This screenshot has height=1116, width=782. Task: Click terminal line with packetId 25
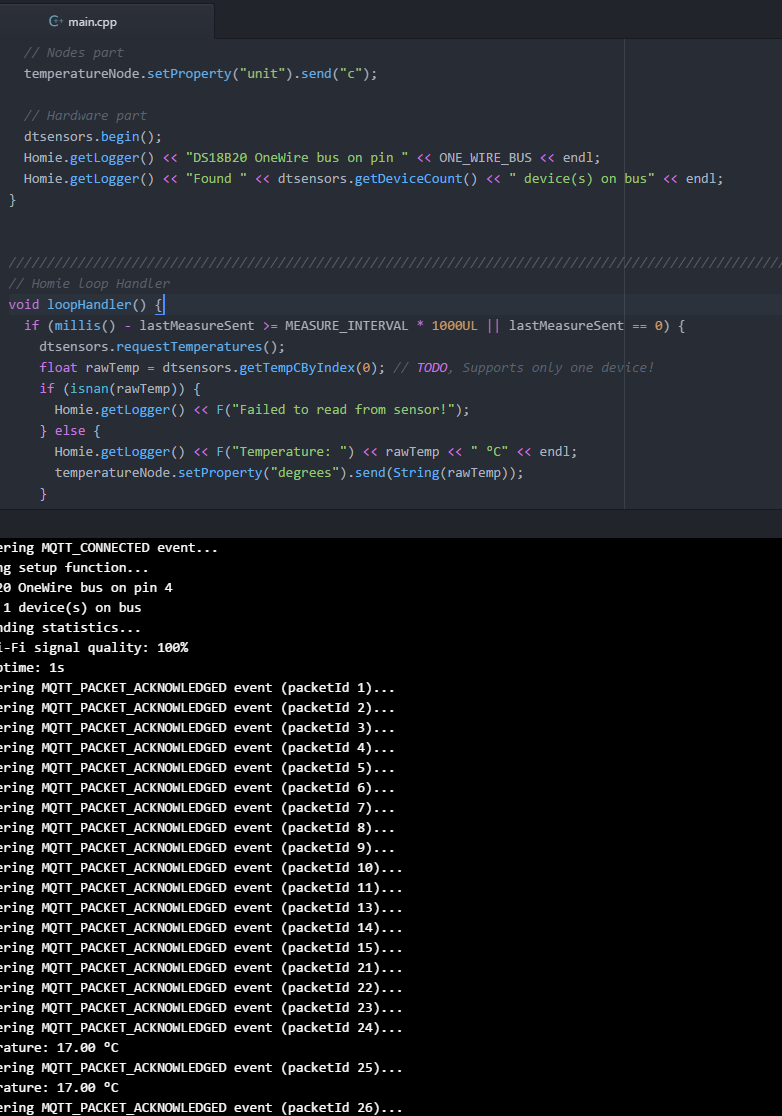[201, 1068]
